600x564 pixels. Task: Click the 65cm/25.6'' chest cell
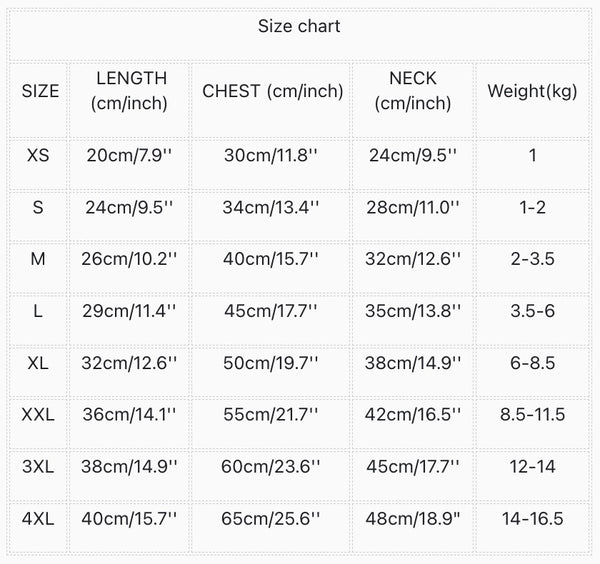point(272,518)
